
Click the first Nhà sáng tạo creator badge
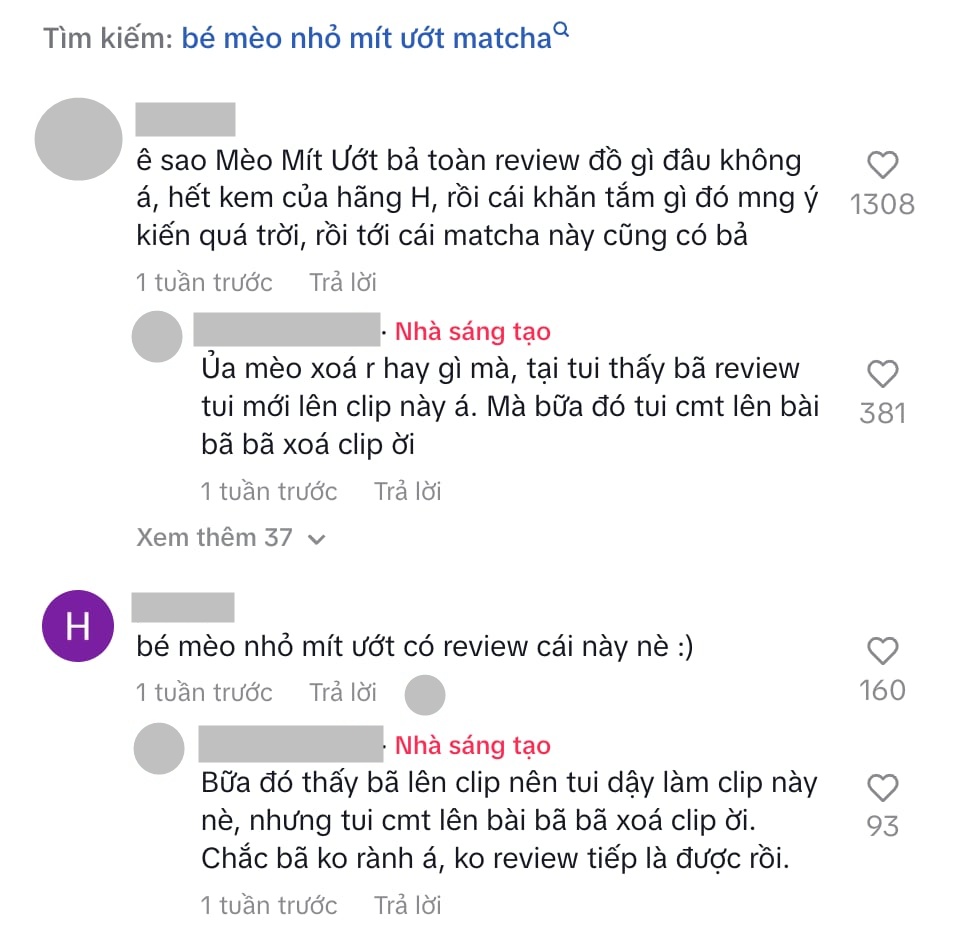[473, 332]
